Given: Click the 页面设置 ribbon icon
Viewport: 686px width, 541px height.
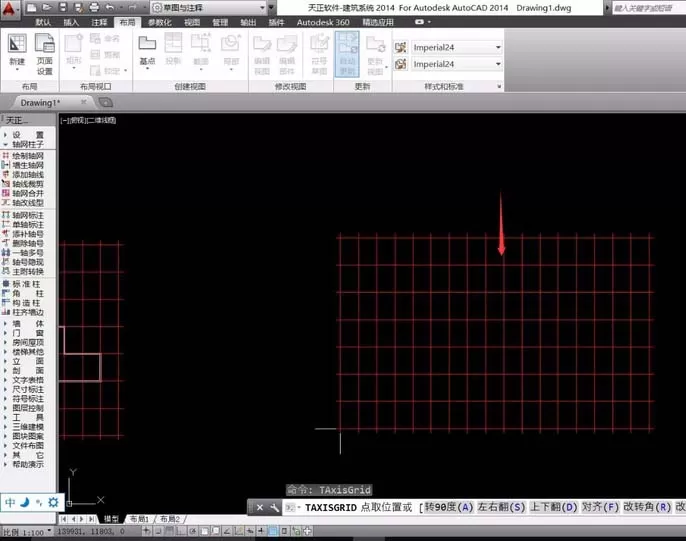Looking at the screenshot, I should 44,54.
